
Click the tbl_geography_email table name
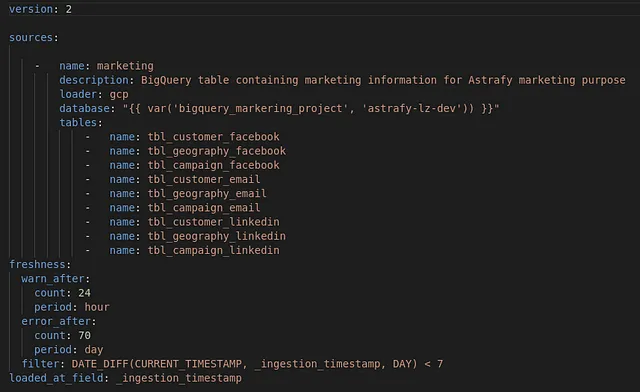pos(207,194)
